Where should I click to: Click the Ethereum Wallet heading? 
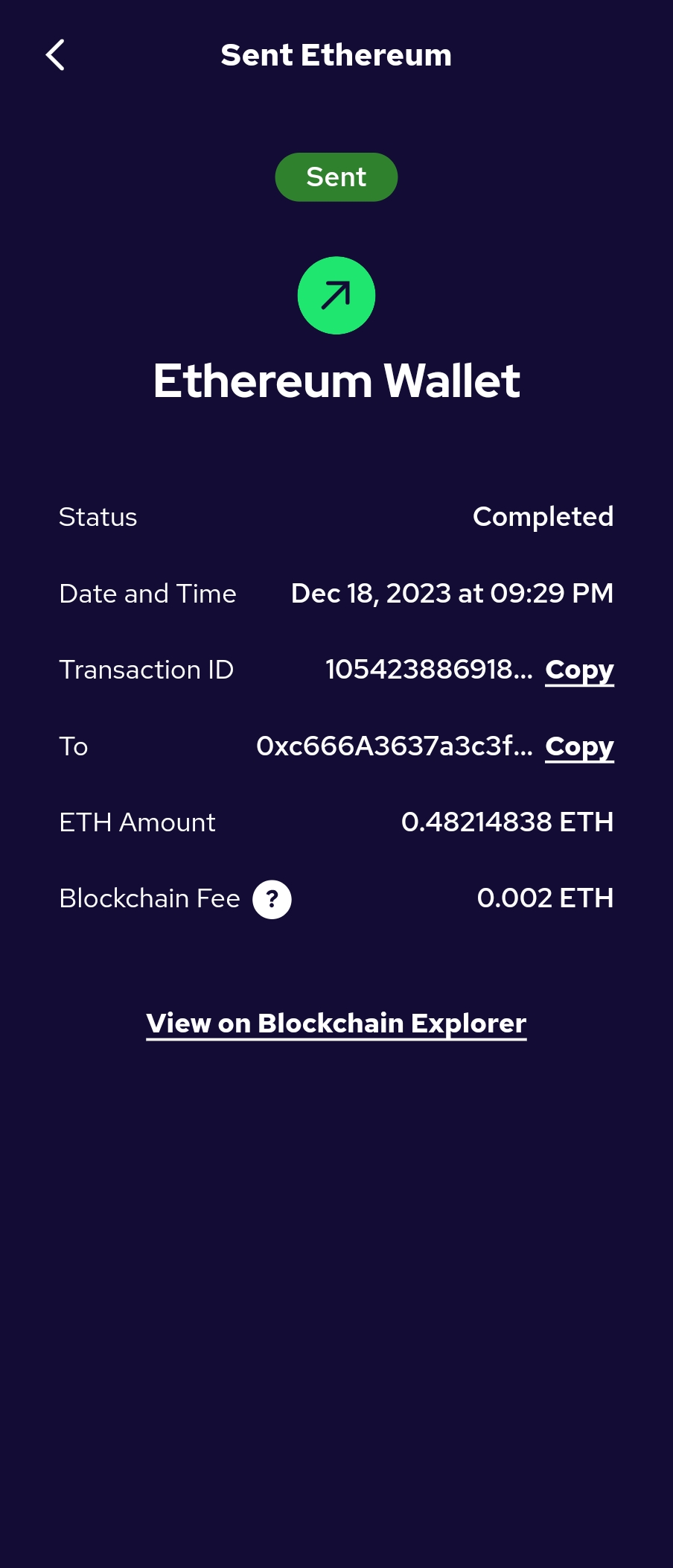pyautogui.click(x=336, y=381)
